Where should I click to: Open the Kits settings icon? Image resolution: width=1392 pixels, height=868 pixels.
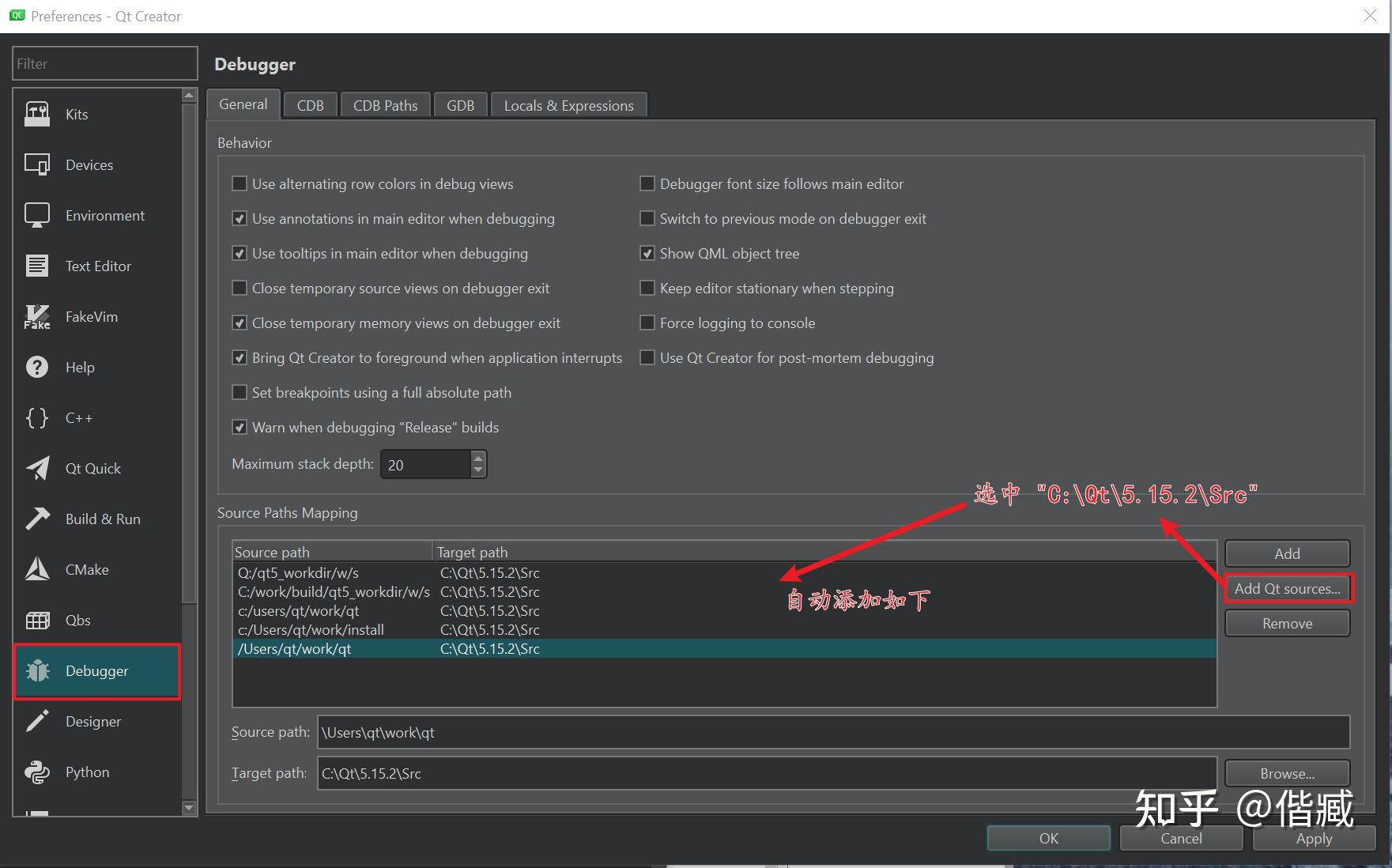(x=37, y=115)
